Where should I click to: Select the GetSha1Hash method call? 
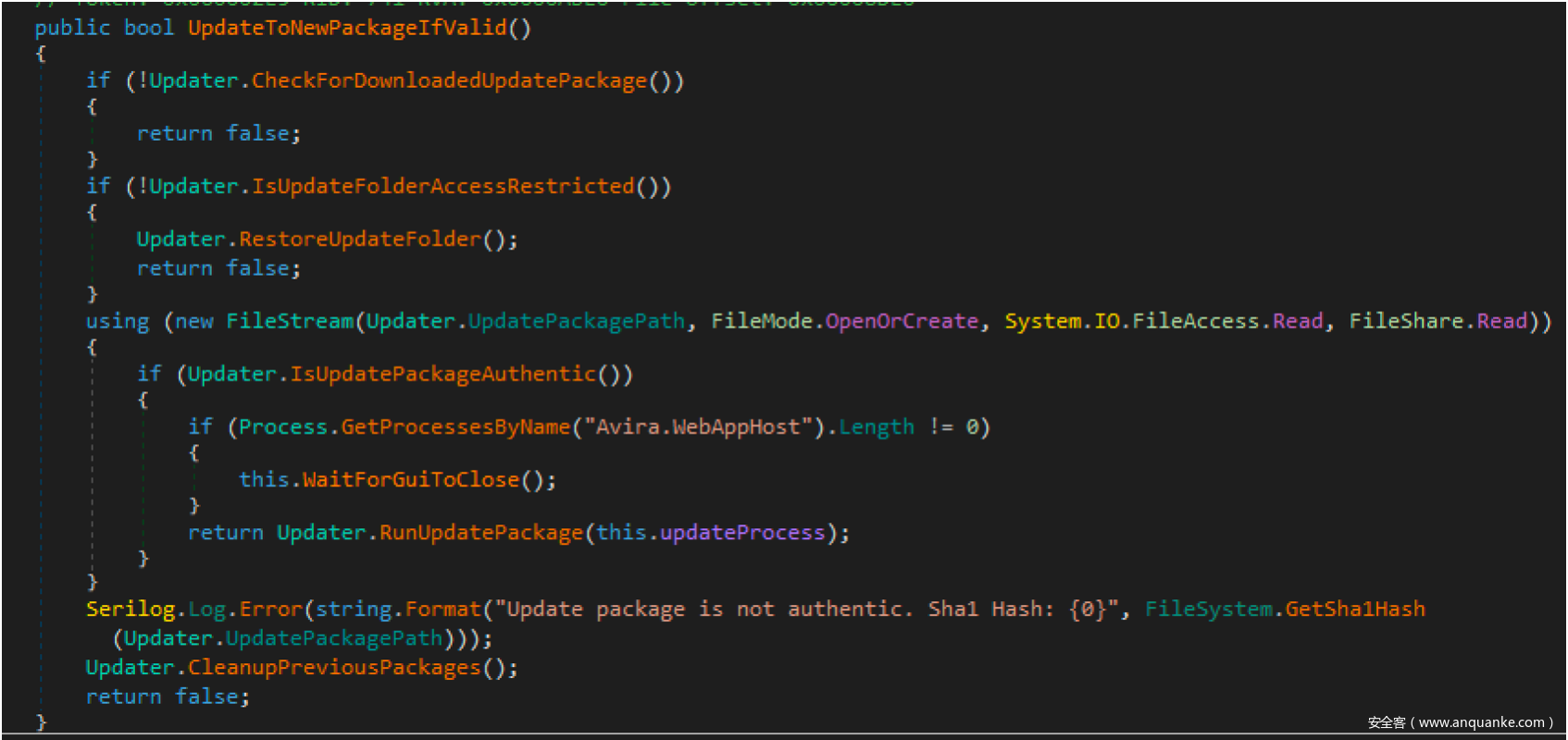[x=1354, y=610]
